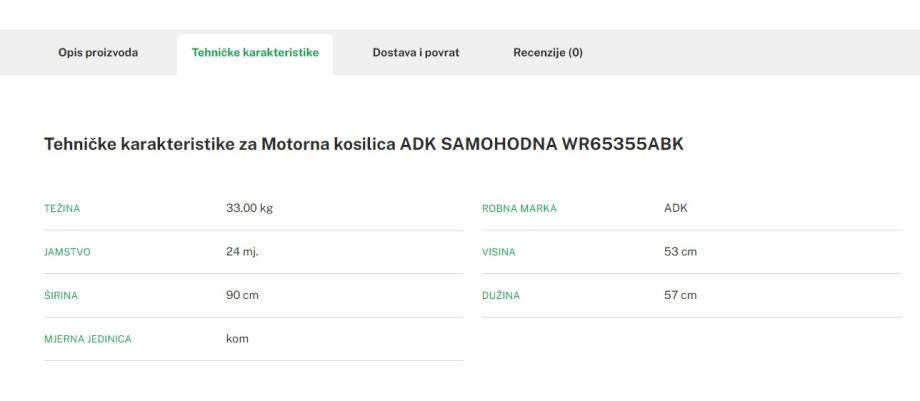Switch to Dostava i povrat tab

(x=416, y=53)
